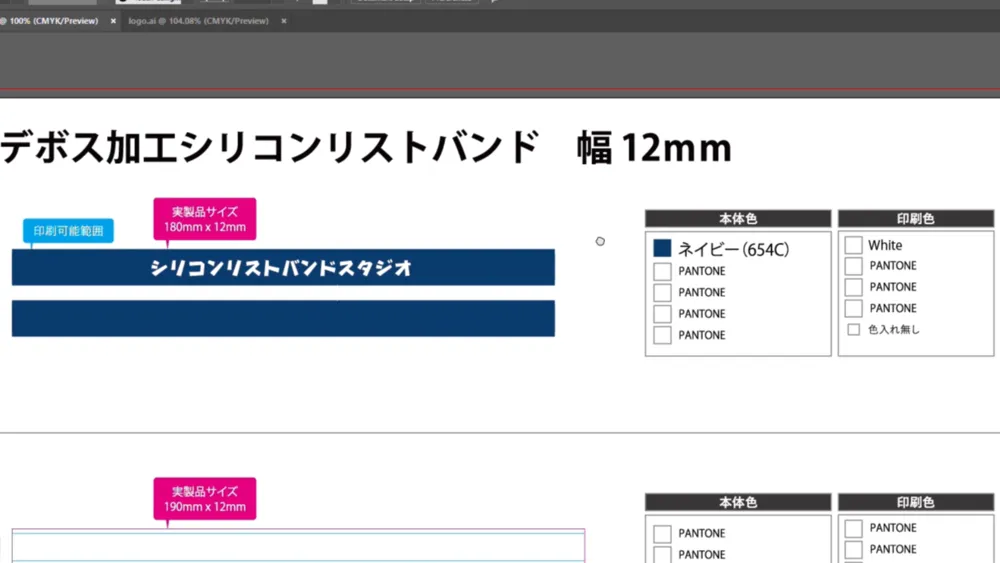Check first PANTONE box in lower 印刷色 list
Screen dimensions: 1000x563
[x=853, y=529]
